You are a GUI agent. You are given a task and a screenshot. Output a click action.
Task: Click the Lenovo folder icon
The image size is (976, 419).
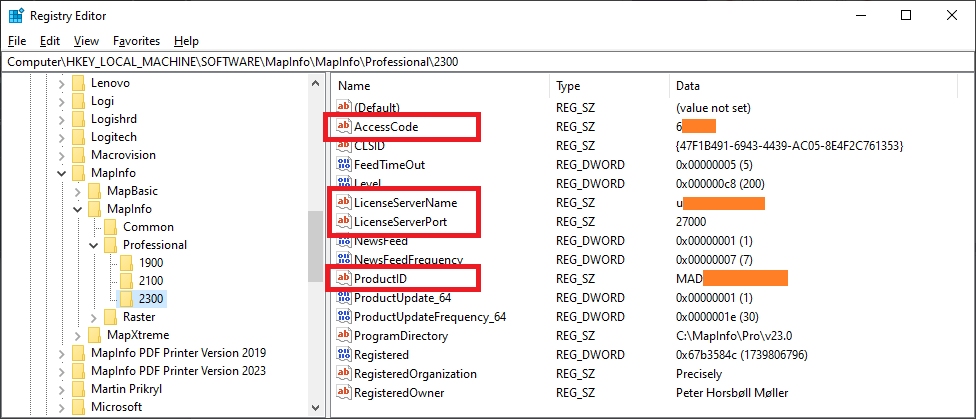[x=78, y=83]
